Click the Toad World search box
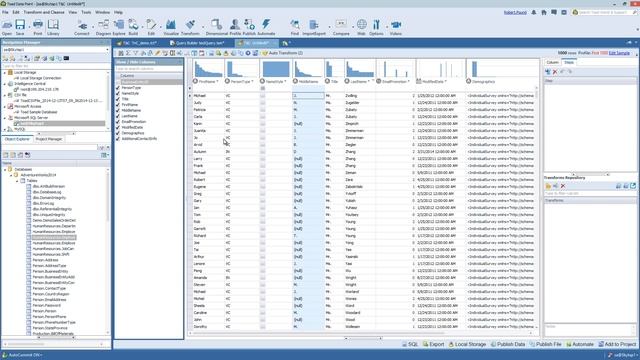Viewport: 640px width, 360px height. pyautogui.click(x=604, y=12)
